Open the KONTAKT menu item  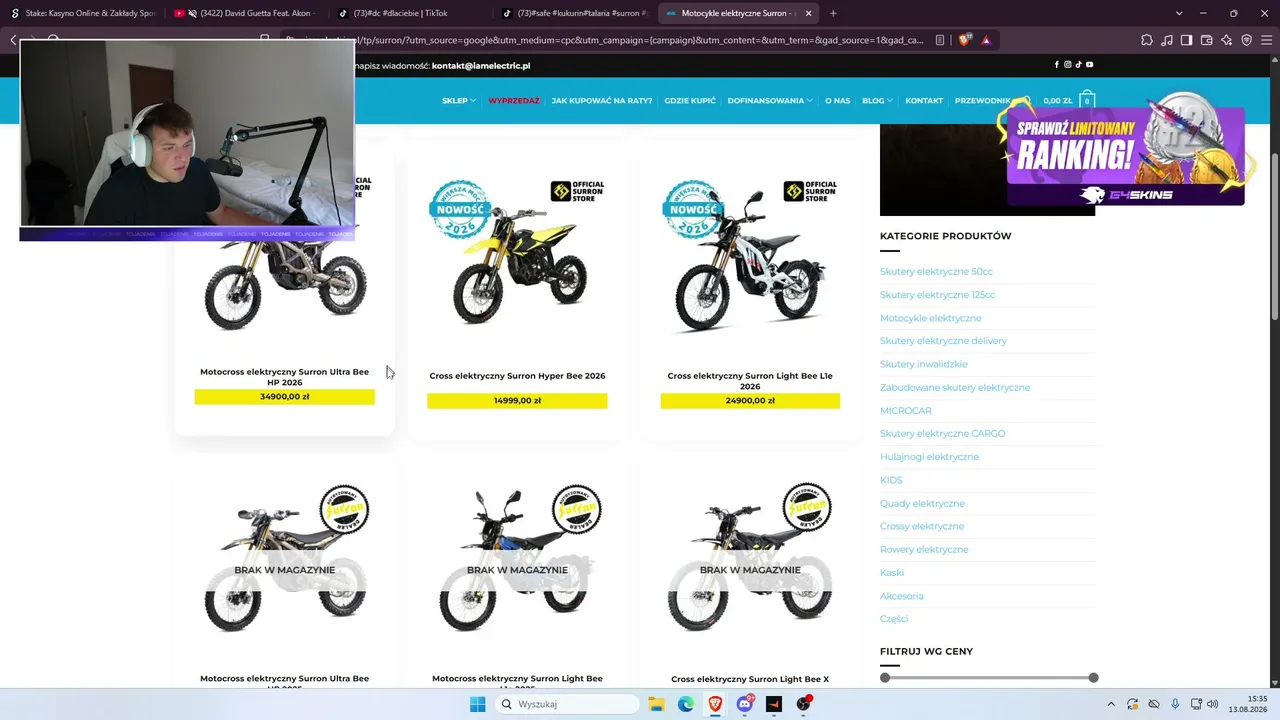tap(924, 100)
